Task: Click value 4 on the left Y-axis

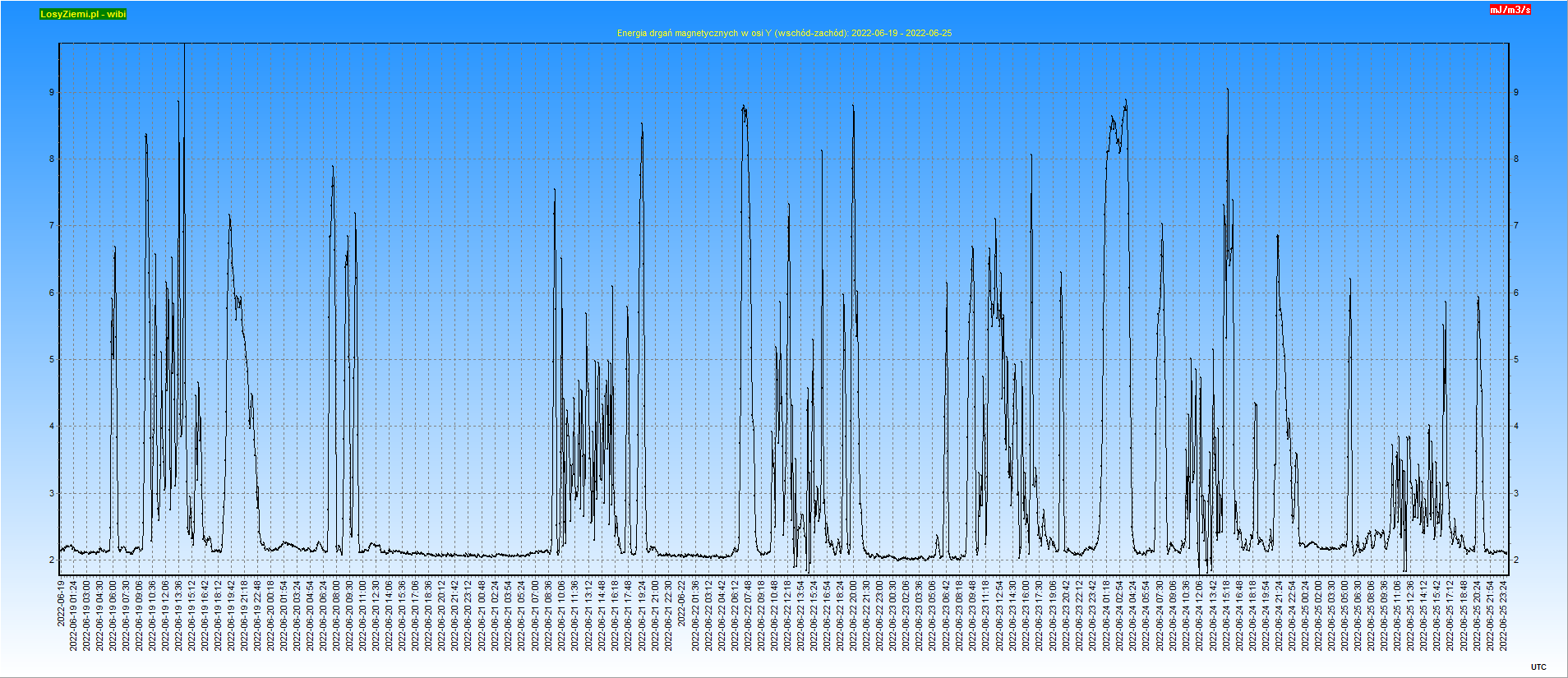Action: point(52,426)
